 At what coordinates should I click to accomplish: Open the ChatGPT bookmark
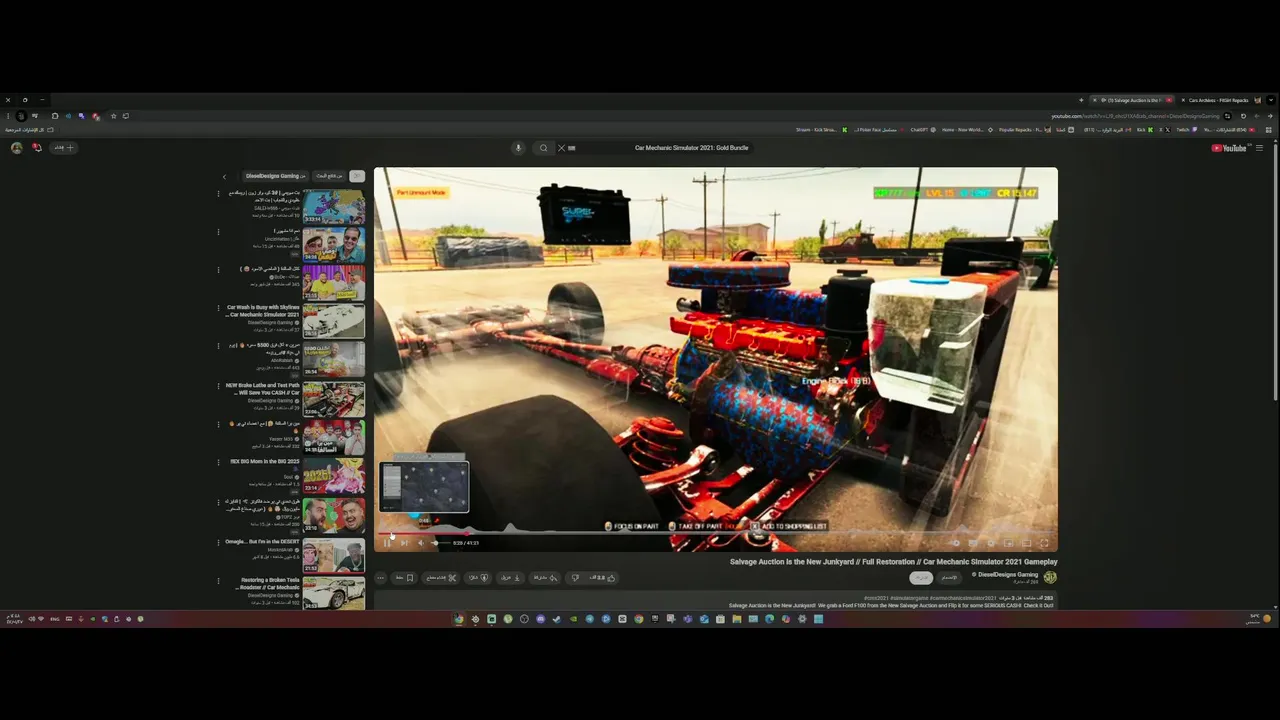point(923,130)
